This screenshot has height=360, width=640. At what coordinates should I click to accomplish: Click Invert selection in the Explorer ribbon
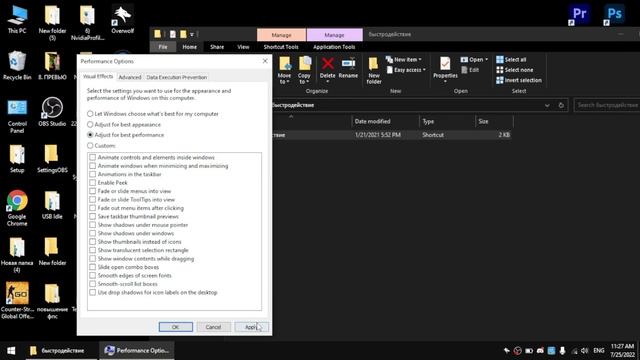click(x=519, y=80)
